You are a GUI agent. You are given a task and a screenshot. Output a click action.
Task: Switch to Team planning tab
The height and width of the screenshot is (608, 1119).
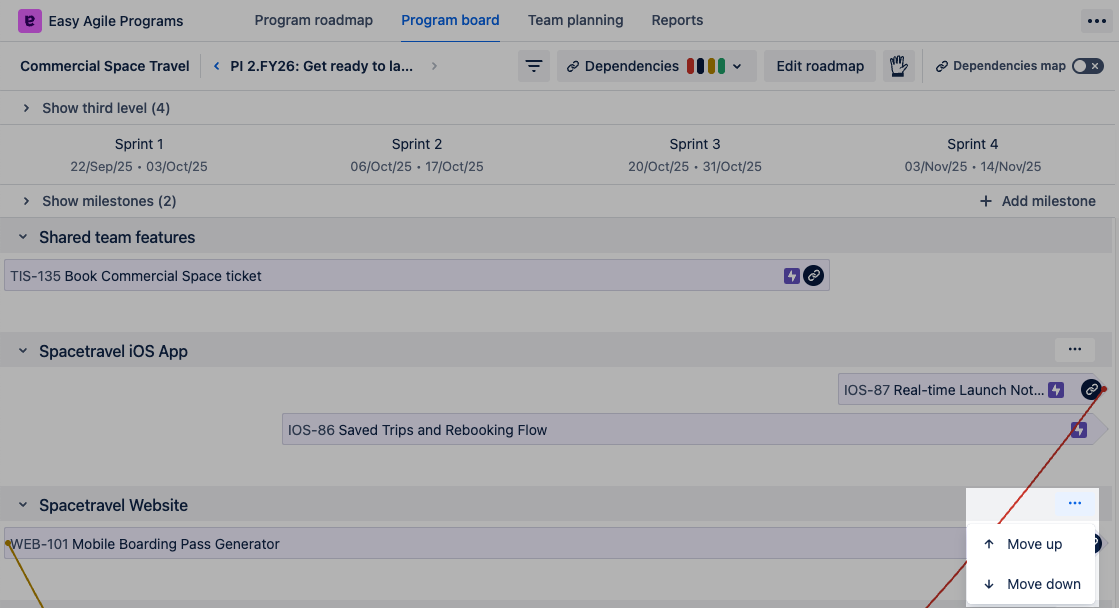tap(575, 20)
